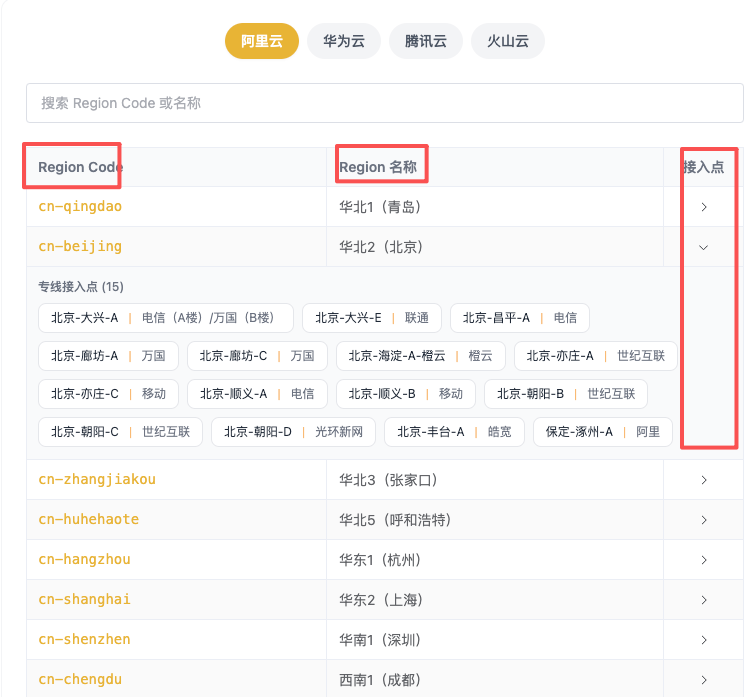Select the 保定-涿州-A 阿里 access point tag
752x697 pixels.
[x=602, y=432]
